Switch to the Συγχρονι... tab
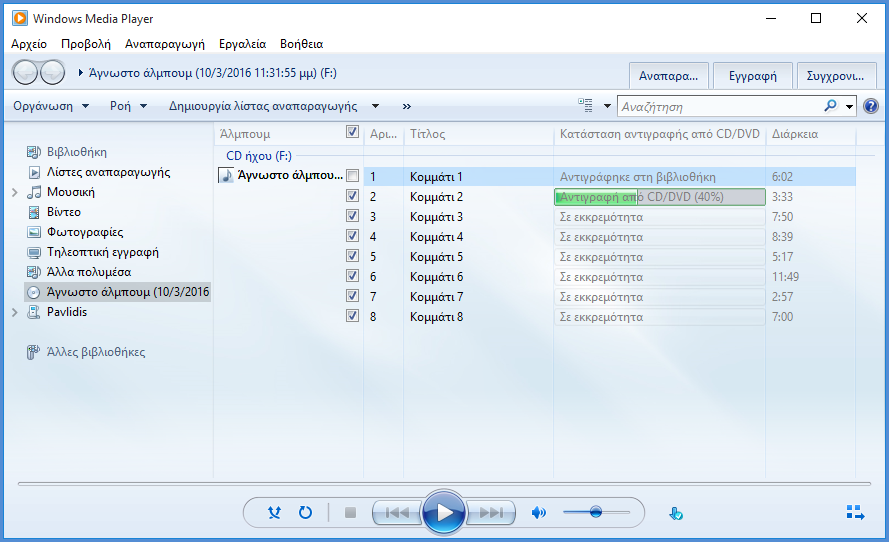The width and height of the screenshot is (889, 542). click(x=836, y=76)
